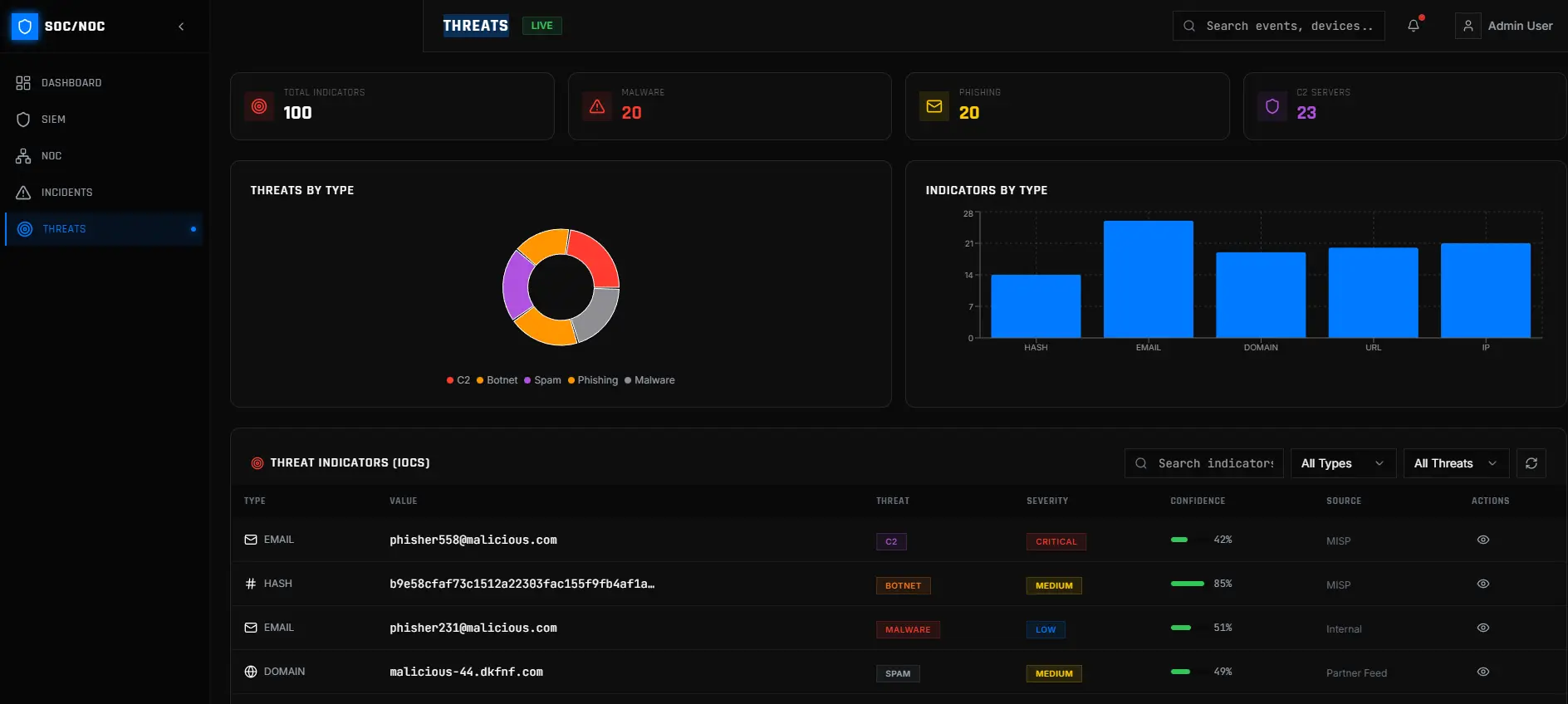Click the Malware warning triangle icon

[597, 106]
